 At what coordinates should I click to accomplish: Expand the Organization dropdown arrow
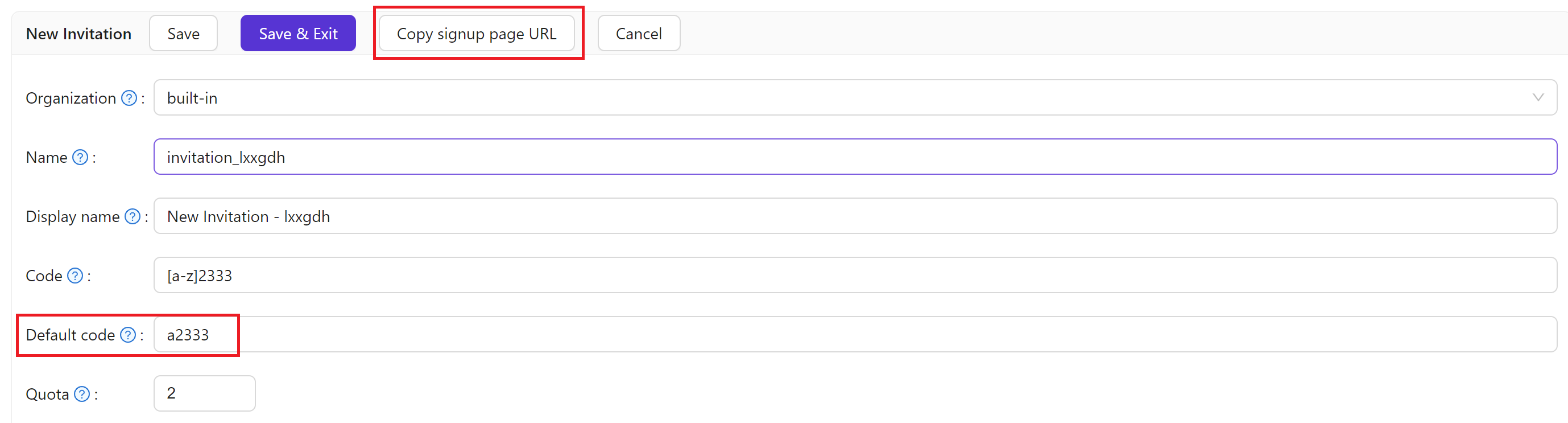1537,97
